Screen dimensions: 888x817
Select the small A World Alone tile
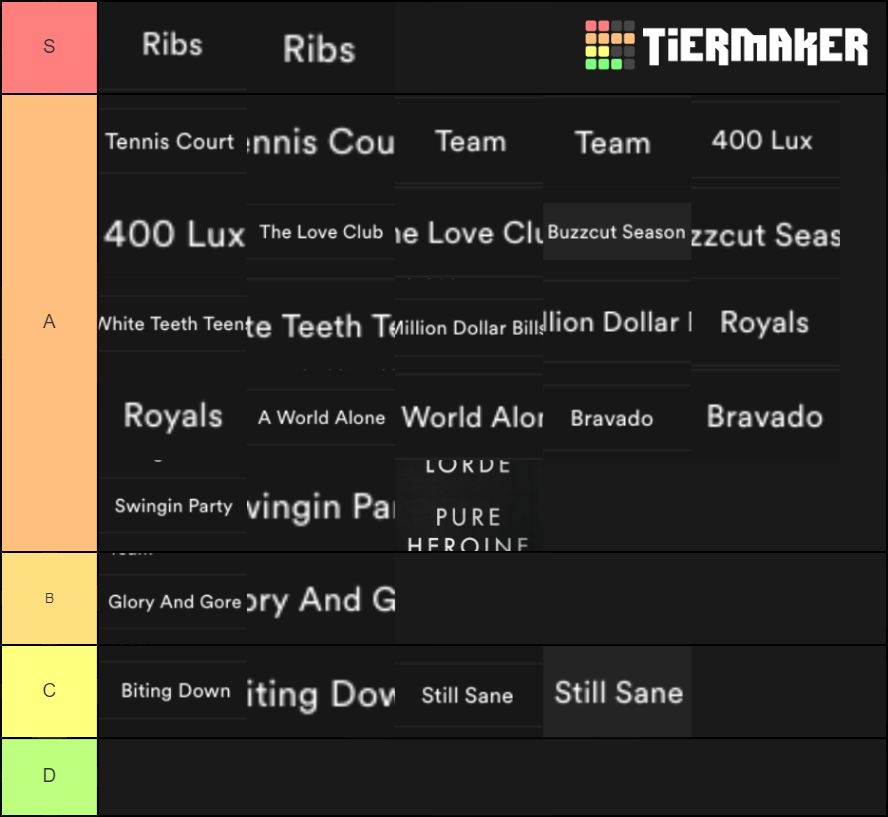pyautogui.click(x=321, y=418)
